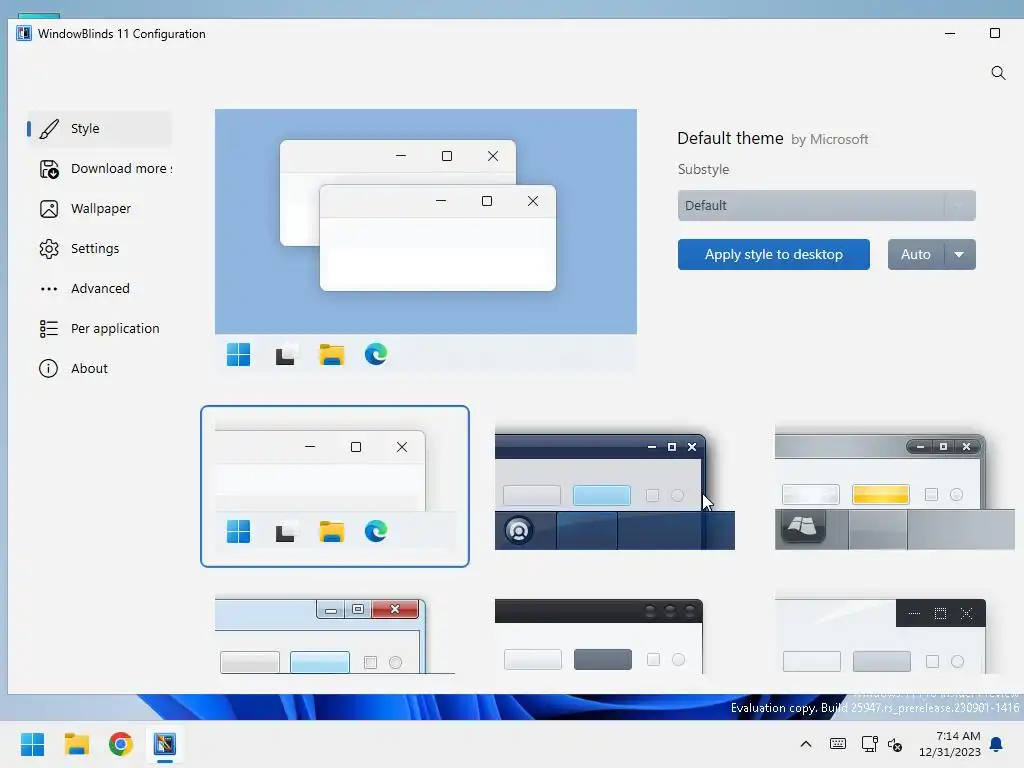Click the WindowBlinds title bar app icon

[24, 33]
